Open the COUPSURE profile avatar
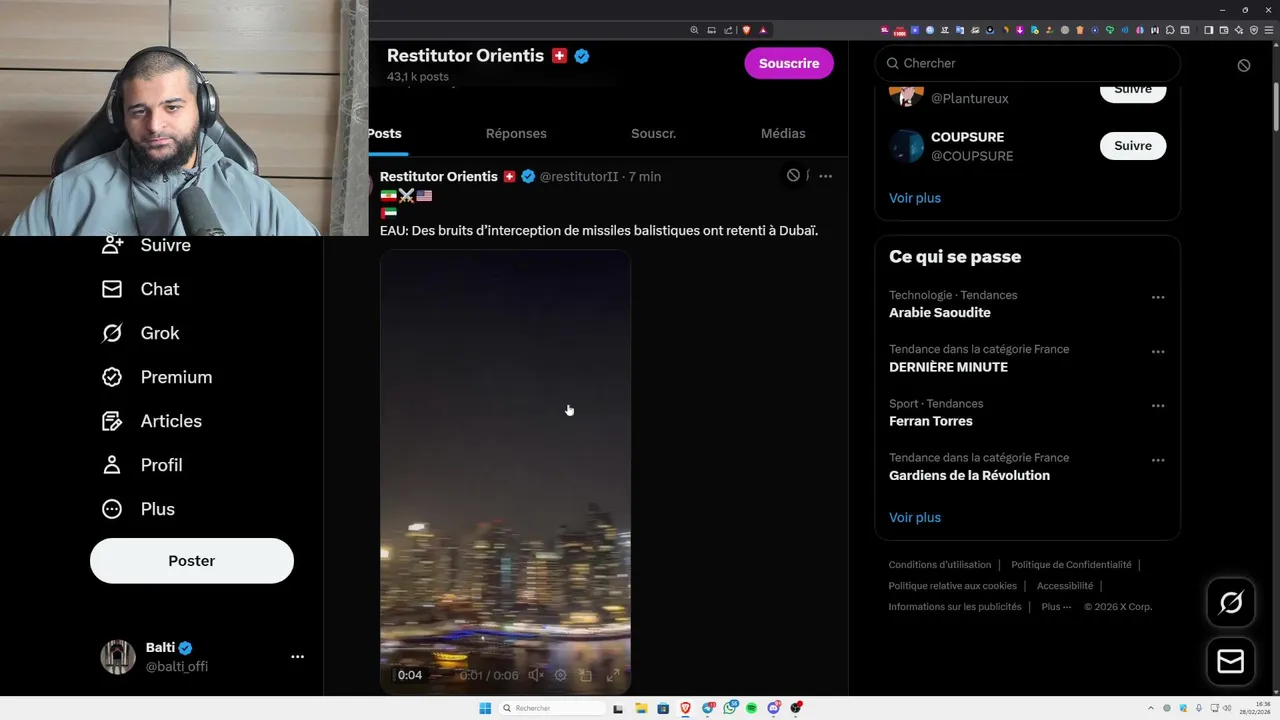 click(x=907, y=146)
